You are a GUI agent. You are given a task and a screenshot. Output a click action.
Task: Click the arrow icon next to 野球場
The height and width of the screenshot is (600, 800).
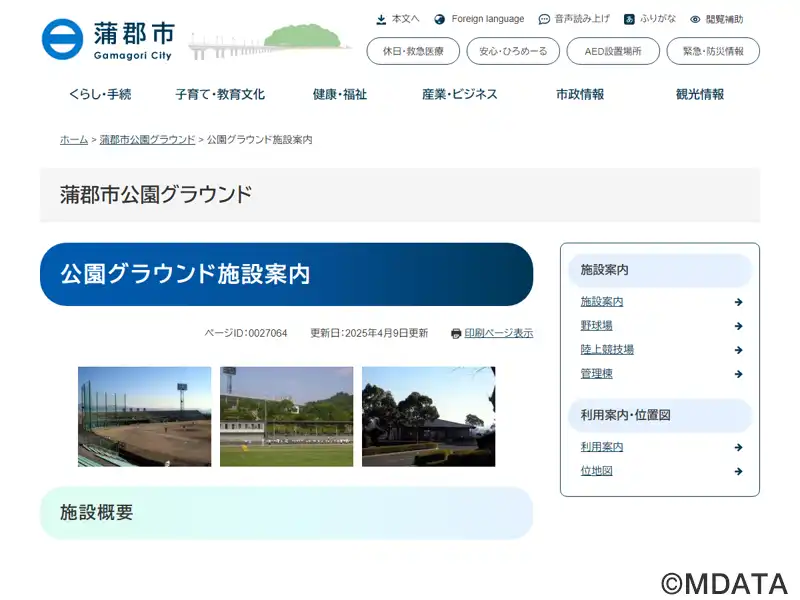pyautogui.click(x=738, y=326)
